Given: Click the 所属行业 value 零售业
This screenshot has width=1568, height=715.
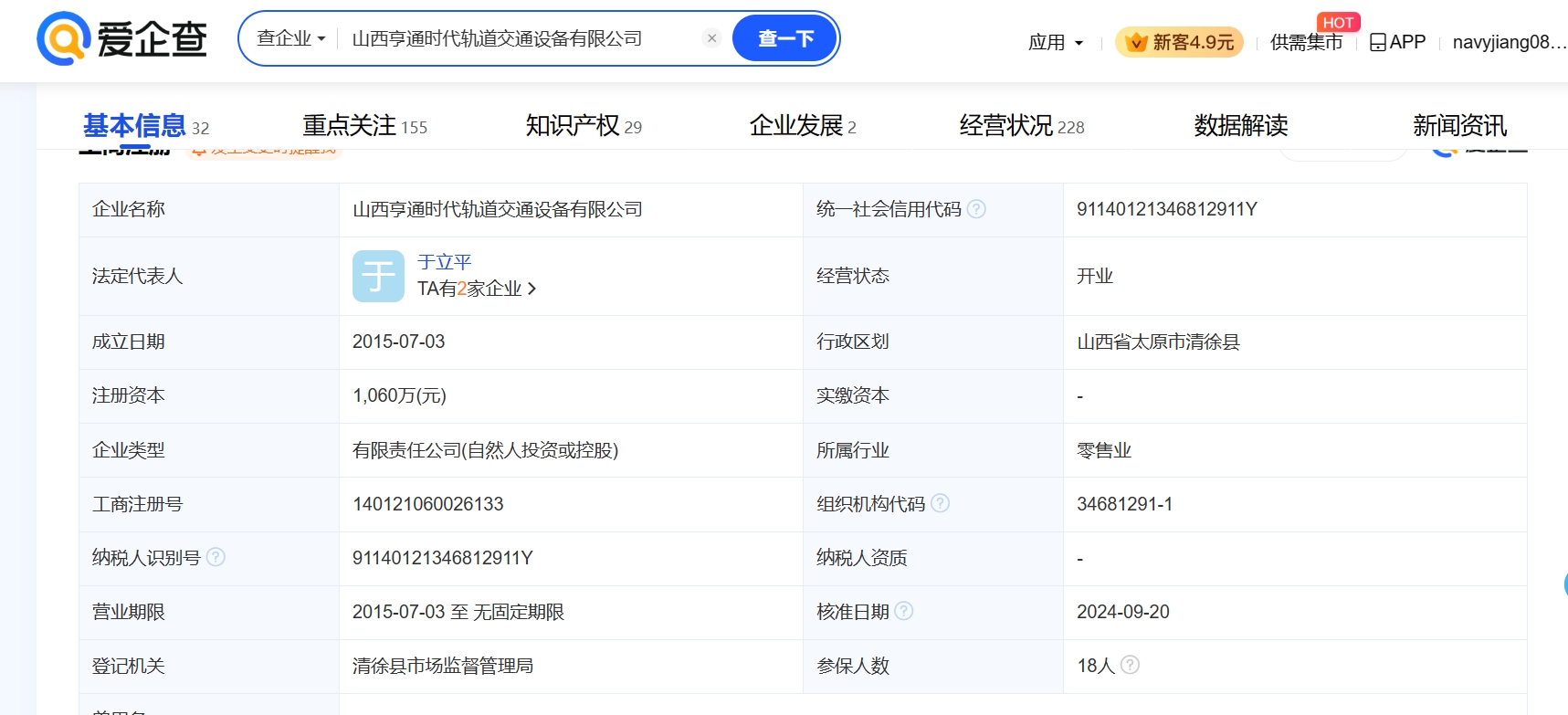Looking at the screenshot, I should (1104, 450).
